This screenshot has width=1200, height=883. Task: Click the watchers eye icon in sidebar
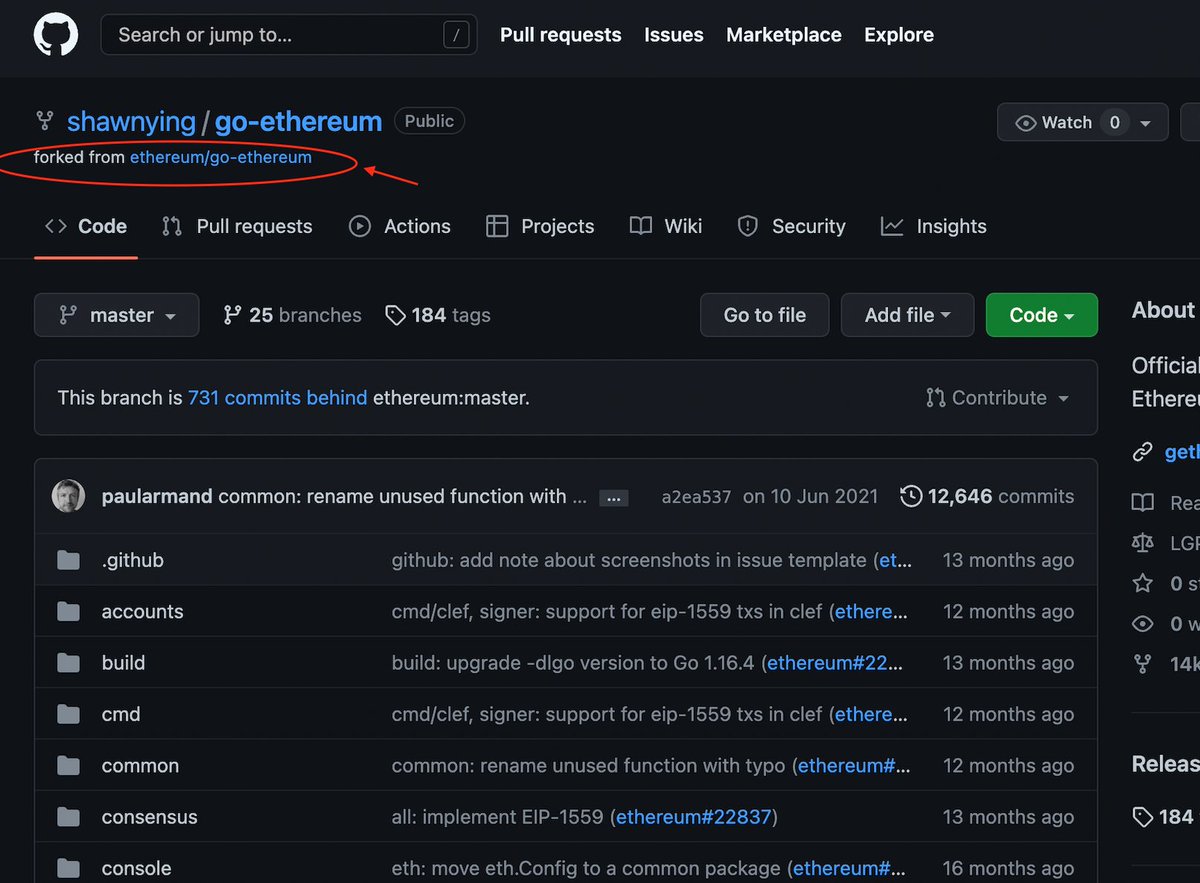click(x=1142, y=624)
